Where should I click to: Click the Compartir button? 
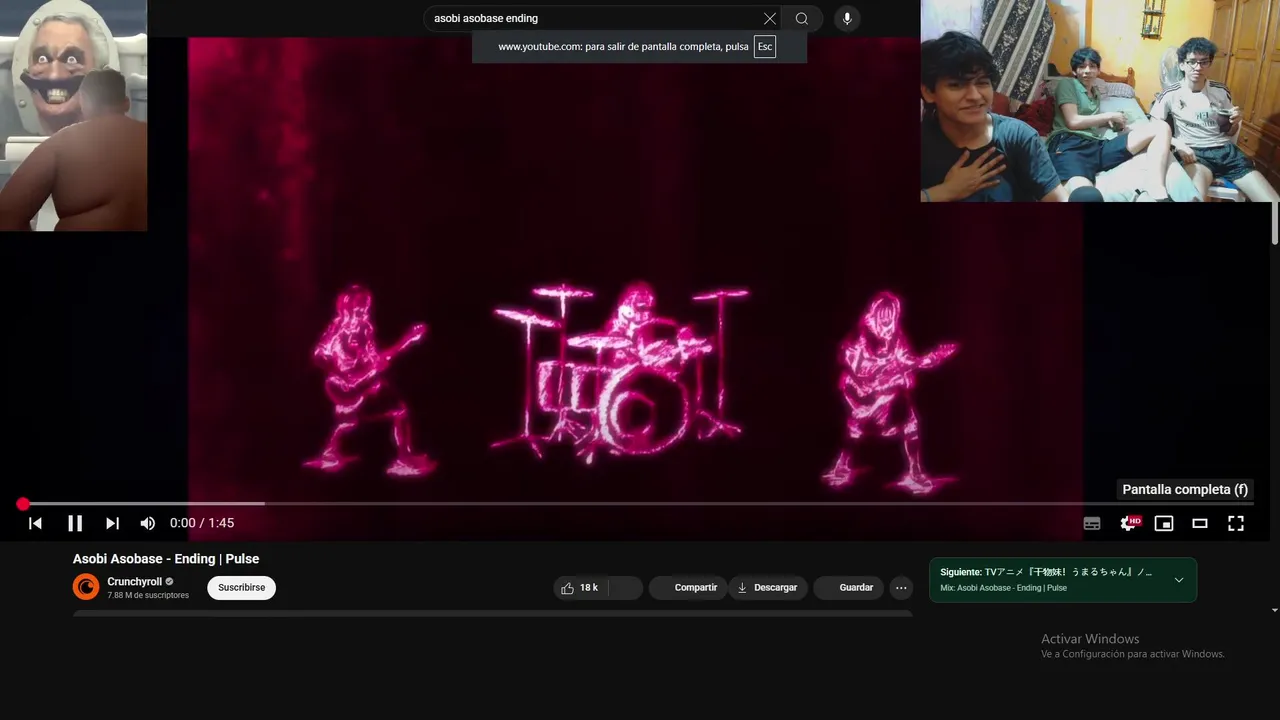click(687, 588)
